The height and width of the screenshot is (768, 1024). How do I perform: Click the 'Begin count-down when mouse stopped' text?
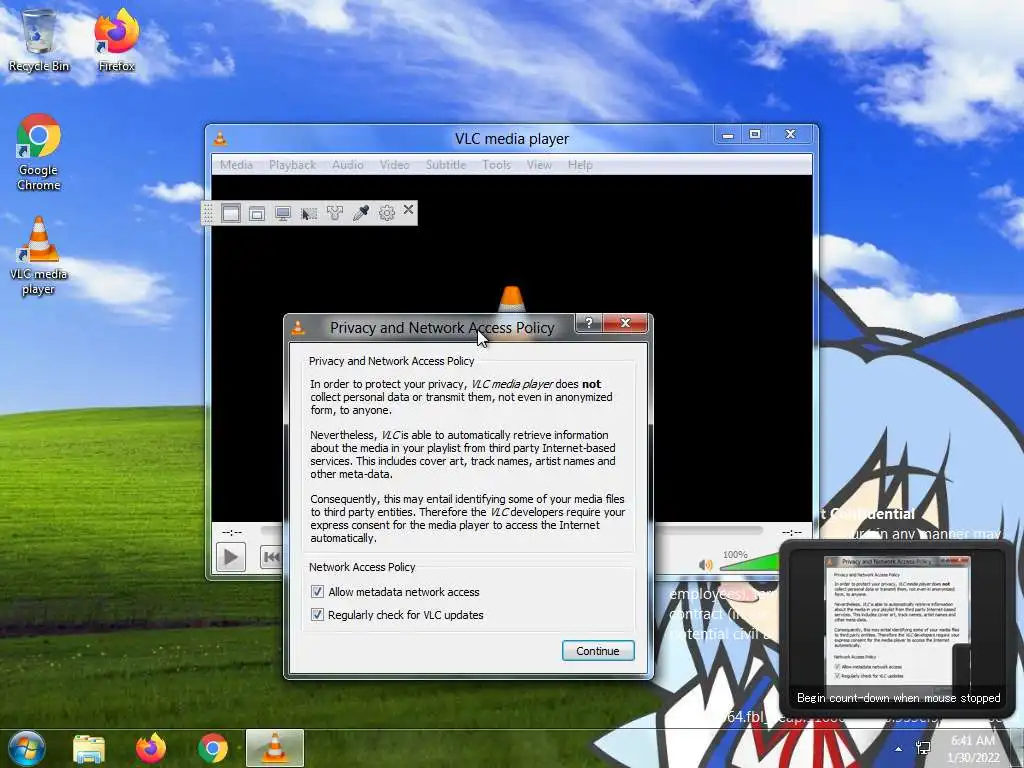pos(899,697)
